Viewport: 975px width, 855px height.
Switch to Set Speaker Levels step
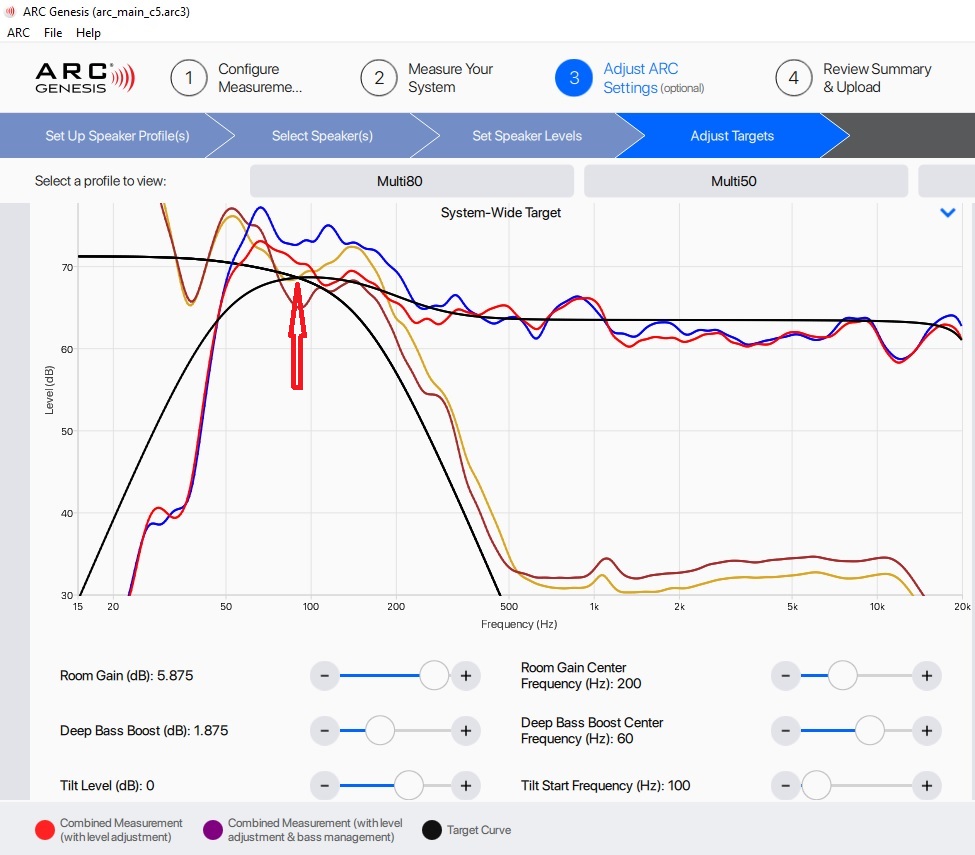(x=526, y=136)
